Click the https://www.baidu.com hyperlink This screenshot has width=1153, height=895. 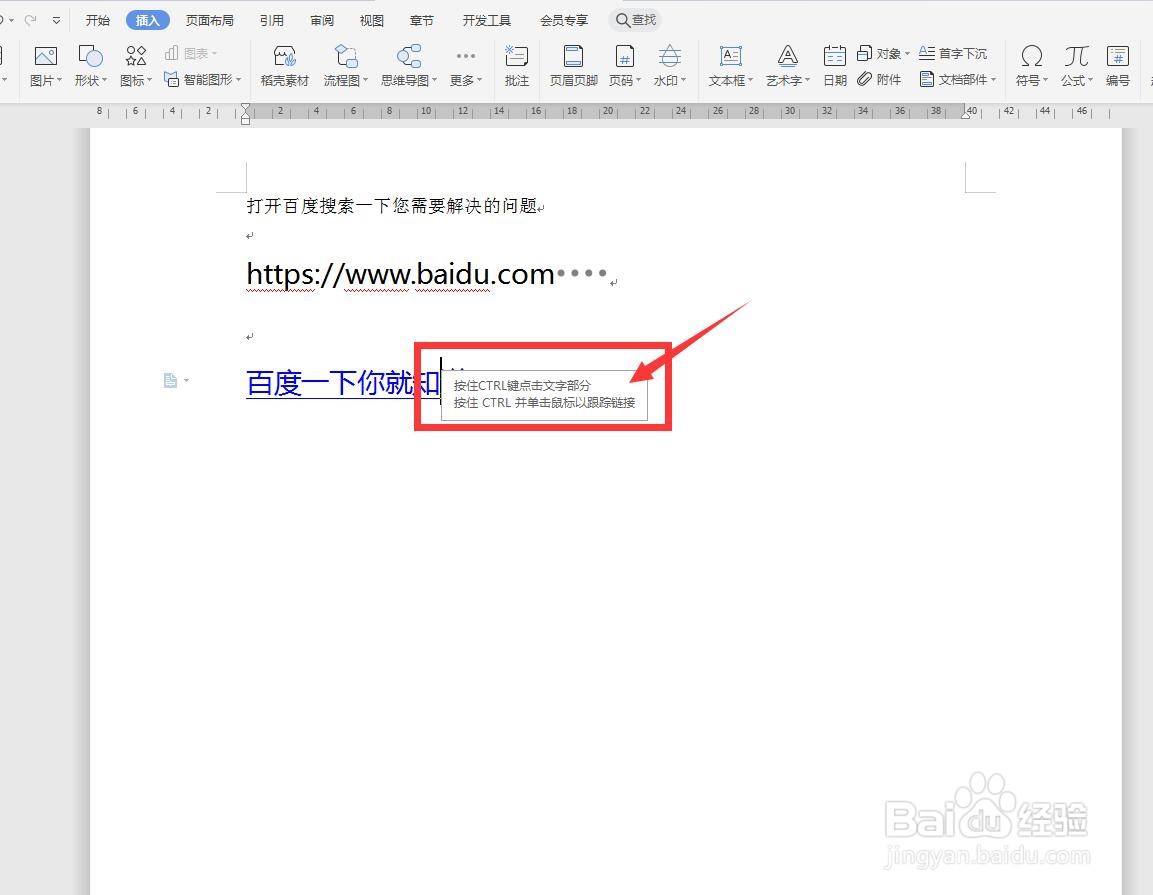398,274
